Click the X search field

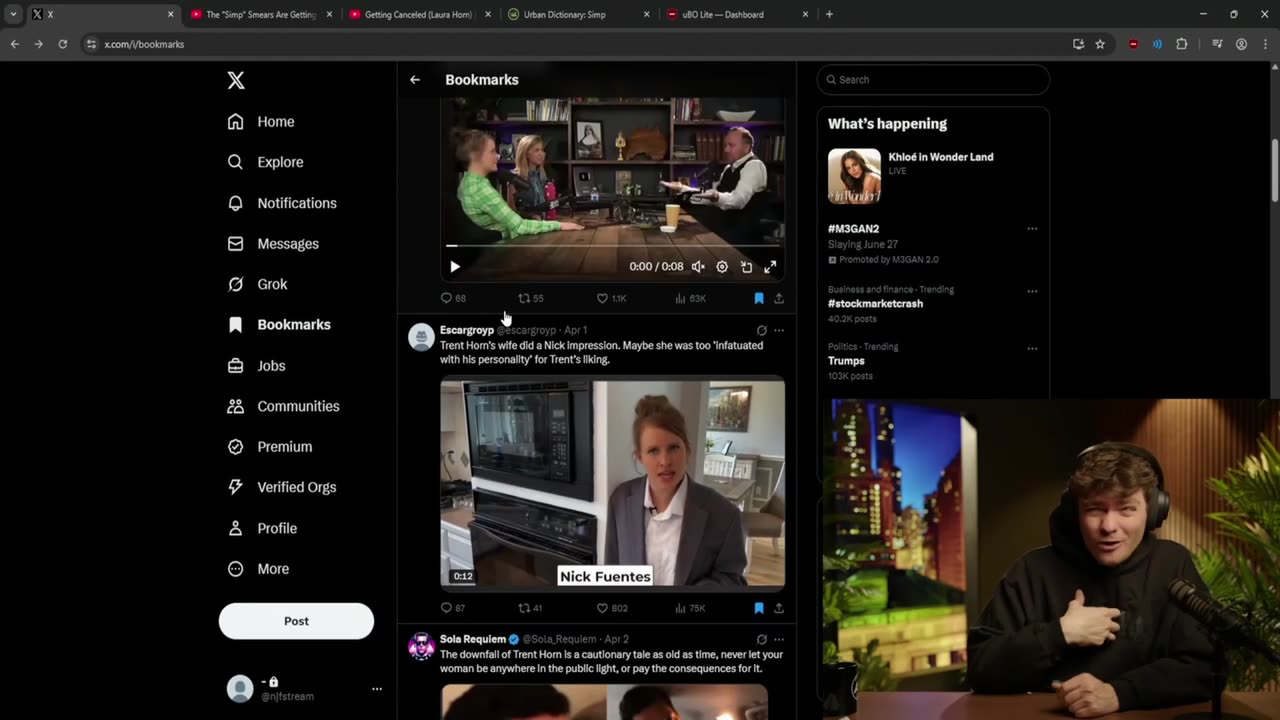933,80
